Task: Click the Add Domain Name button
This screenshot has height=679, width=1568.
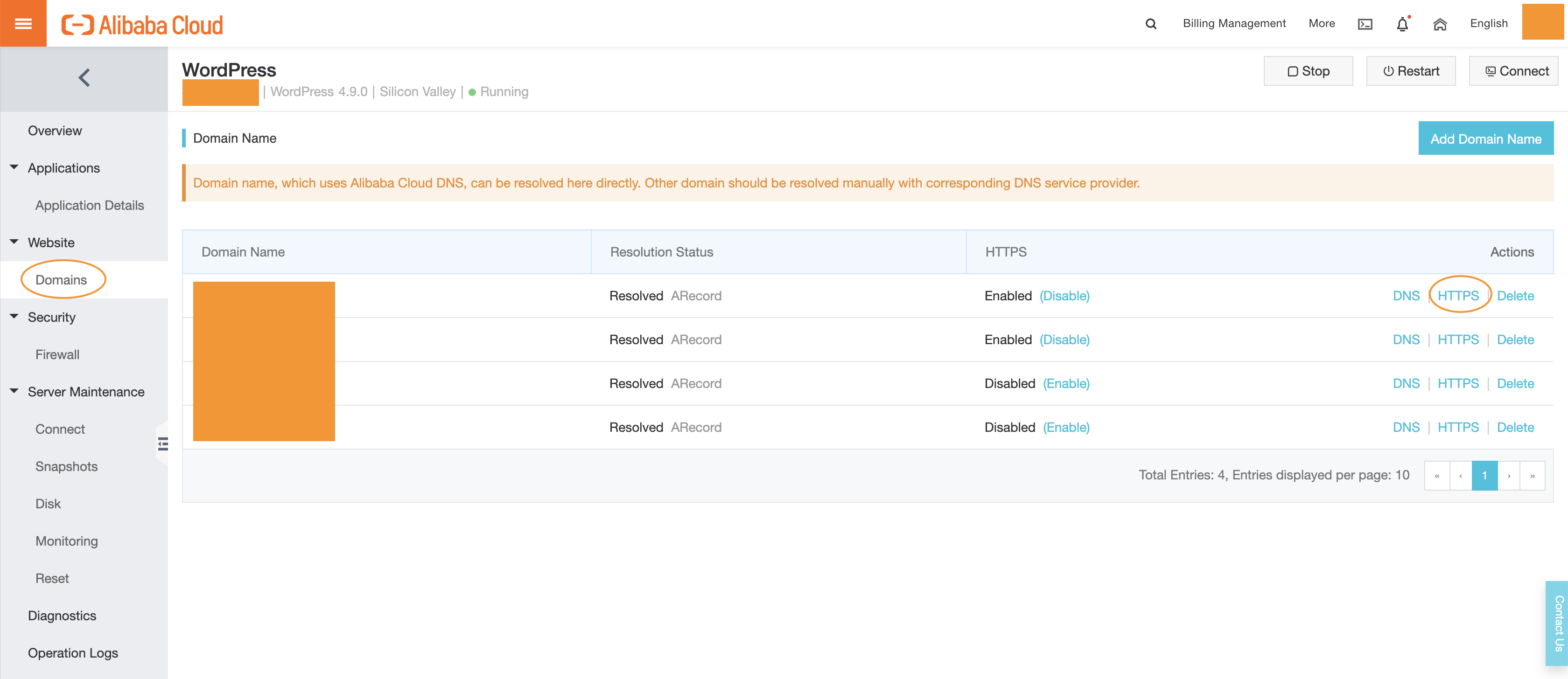Action: point(1485,138)
